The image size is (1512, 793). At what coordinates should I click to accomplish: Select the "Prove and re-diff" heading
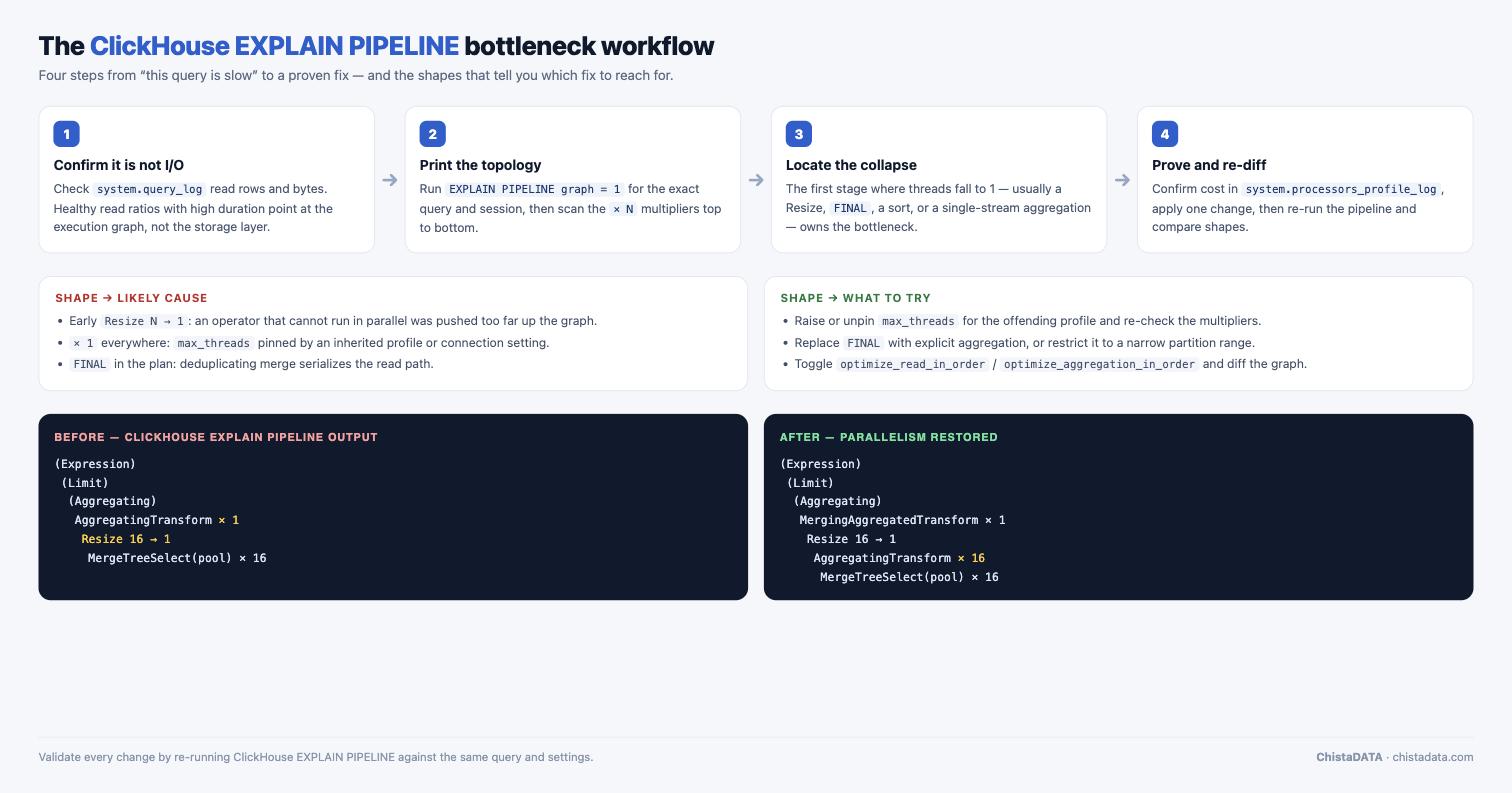[1209, 165]
